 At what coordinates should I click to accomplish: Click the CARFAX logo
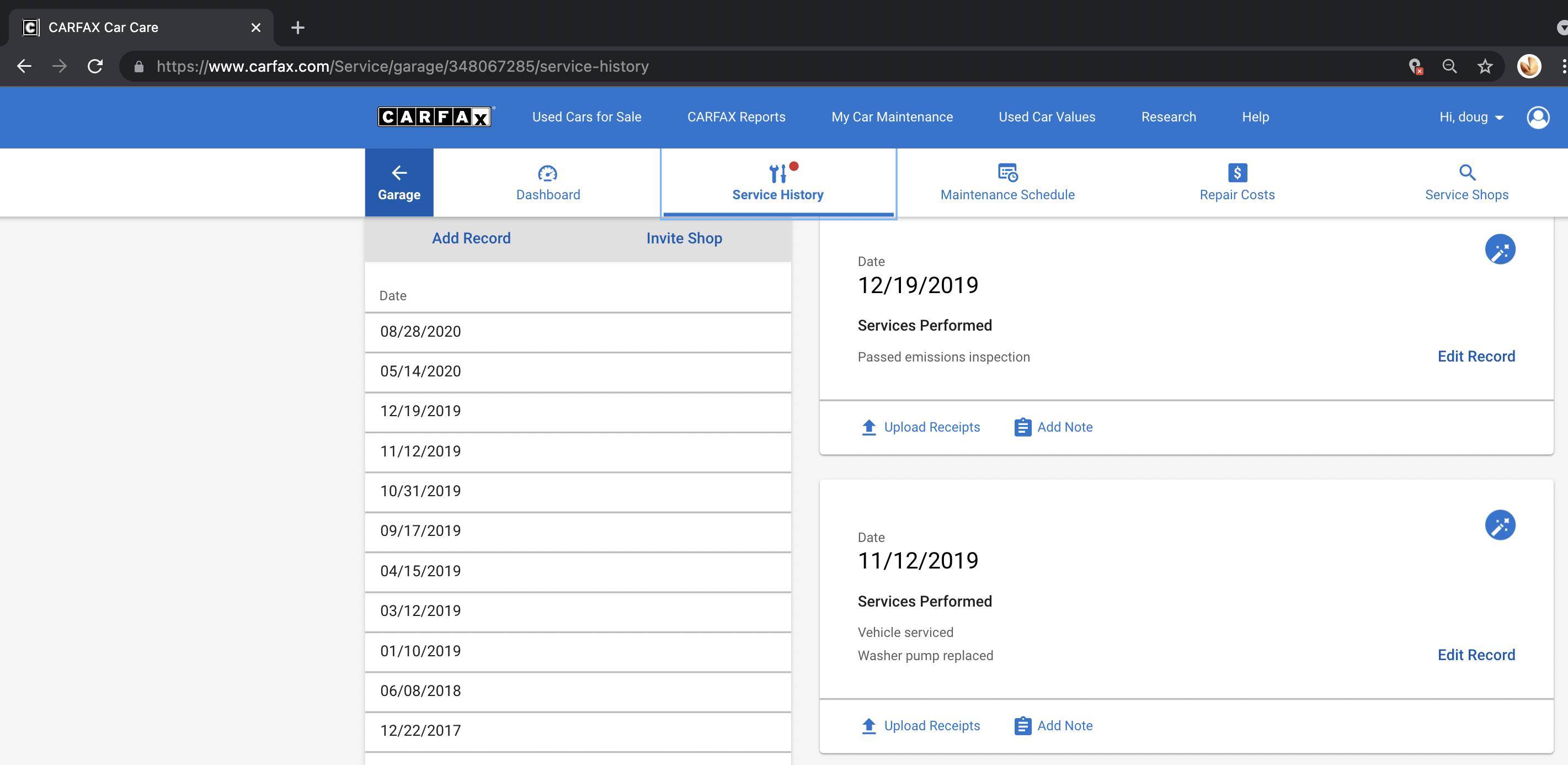[x=435, y=116]
